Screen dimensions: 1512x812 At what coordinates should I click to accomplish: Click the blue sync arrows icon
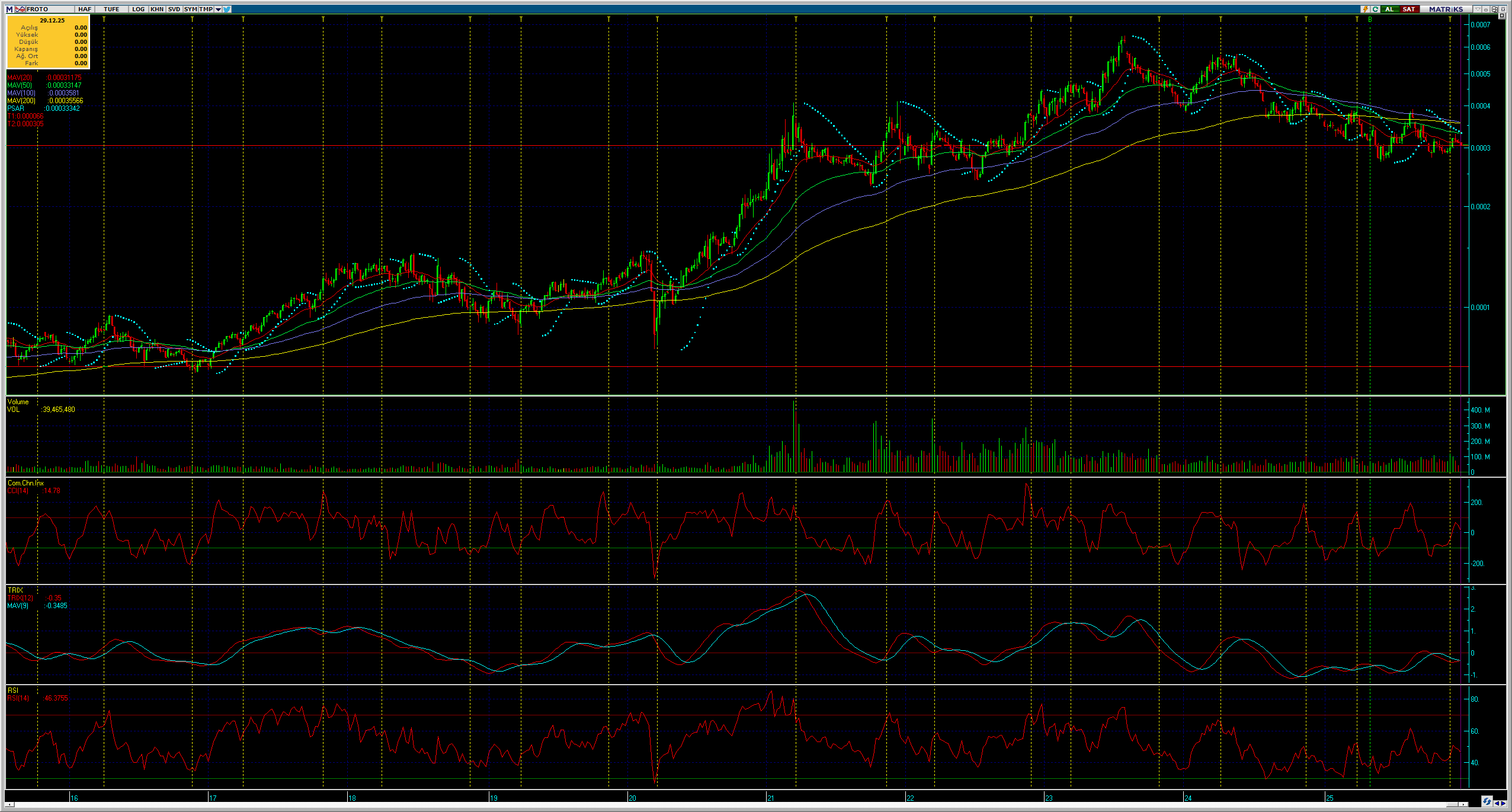[x=1487, y=801]
